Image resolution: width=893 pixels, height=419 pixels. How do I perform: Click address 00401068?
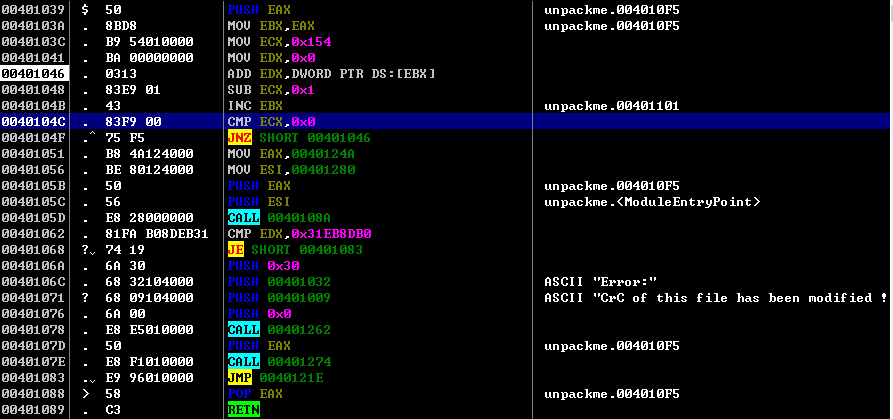34,249
